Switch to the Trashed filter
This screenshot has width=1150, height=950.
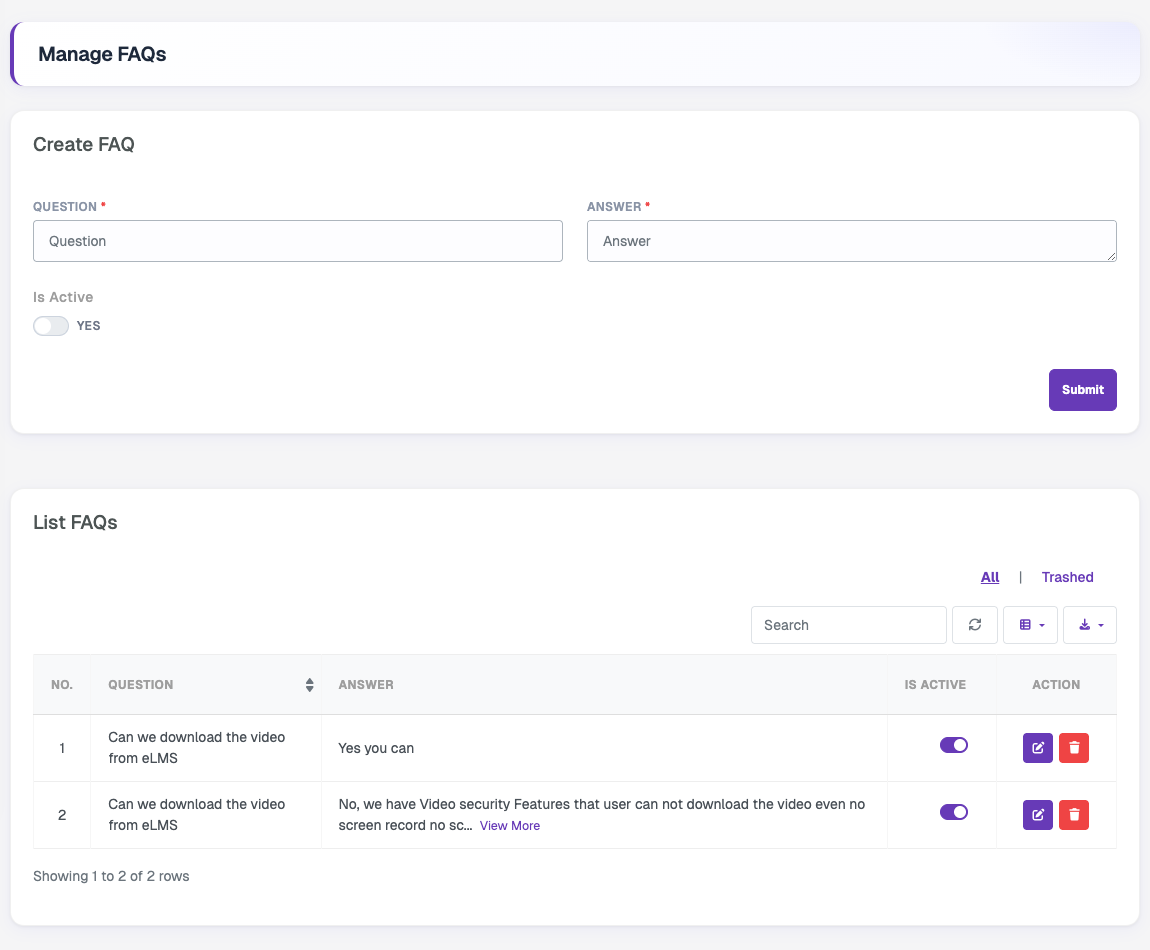(x=1067, y=577)
